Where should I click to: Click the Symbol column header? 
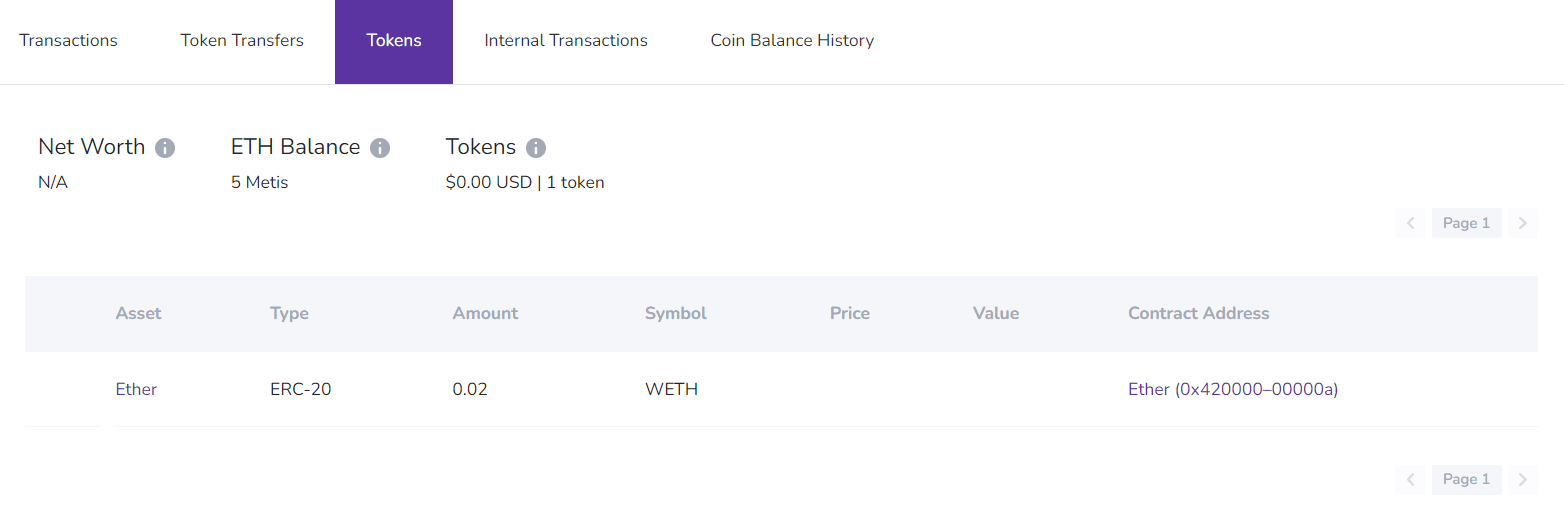[x=675, y=313]
